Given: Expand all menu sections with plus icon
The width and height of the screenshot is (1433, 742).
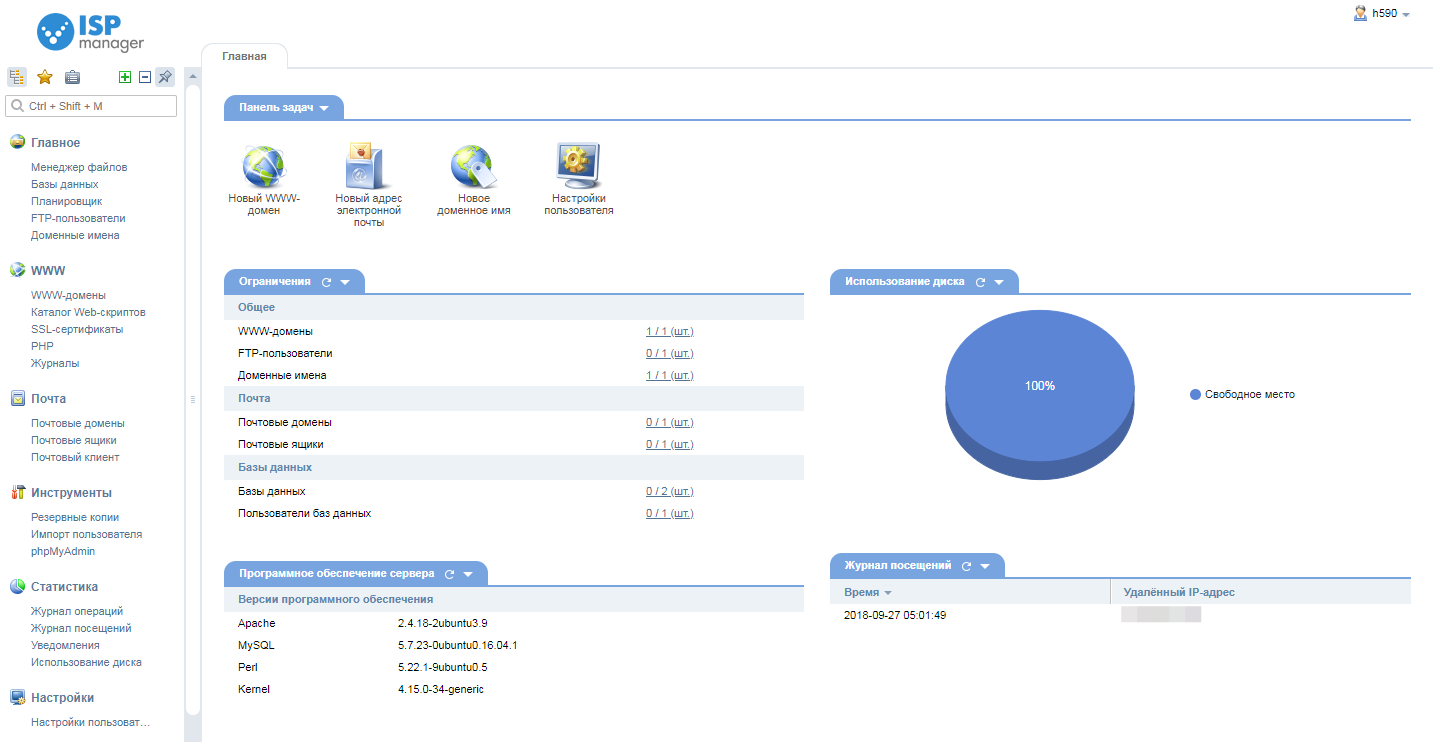Looking at the screenshot, I should point(125,77).
